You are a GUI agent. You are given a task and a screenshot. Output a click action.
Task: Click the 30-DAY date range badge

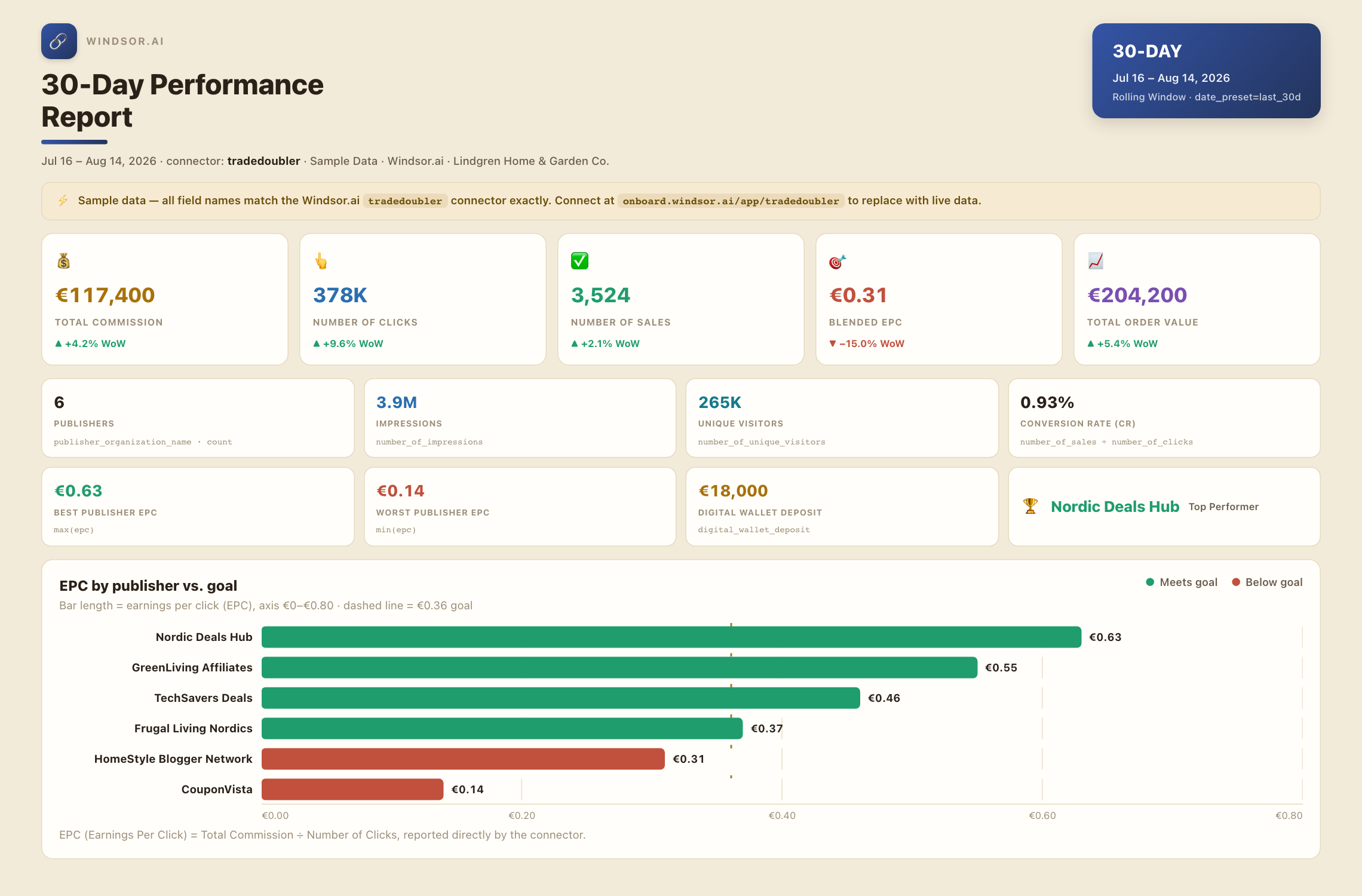click(x=1206, y=70)
